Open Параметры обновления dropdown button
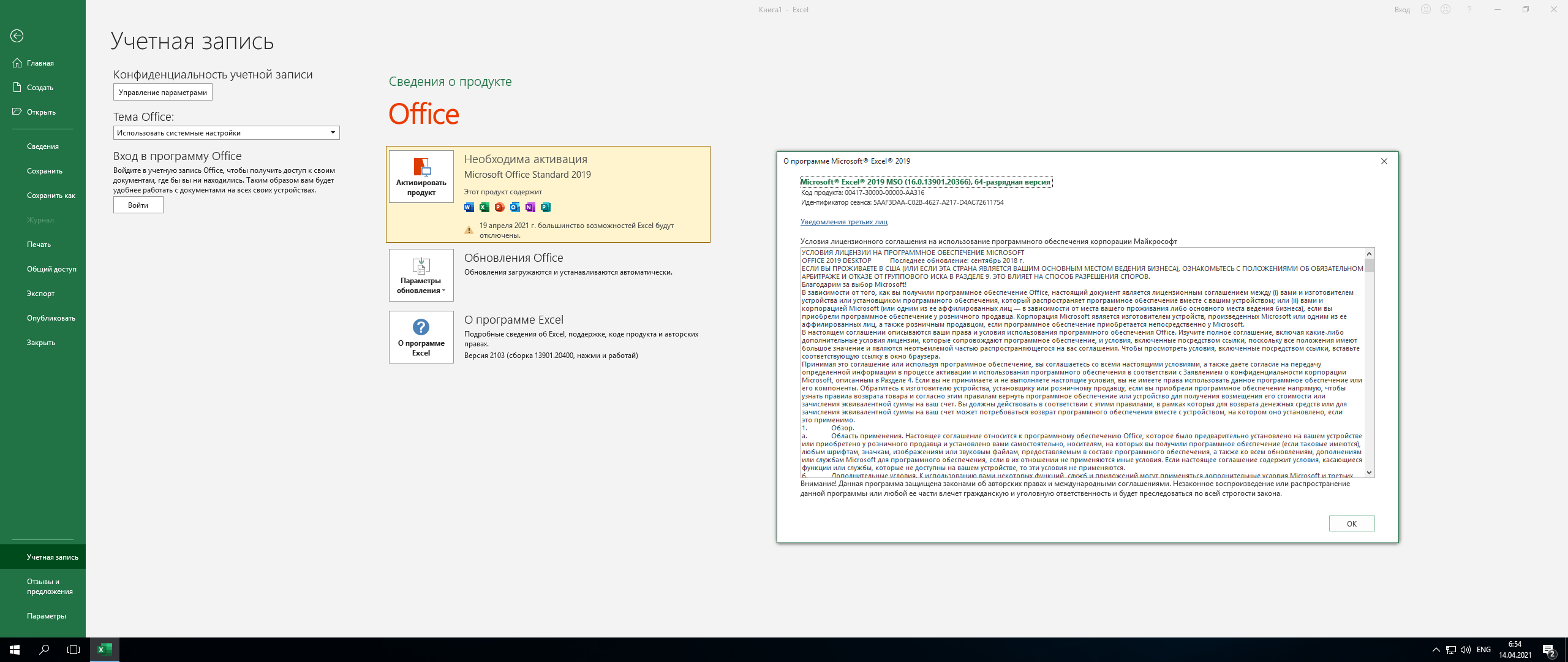 pyautogui.click(x=421, y=275)
